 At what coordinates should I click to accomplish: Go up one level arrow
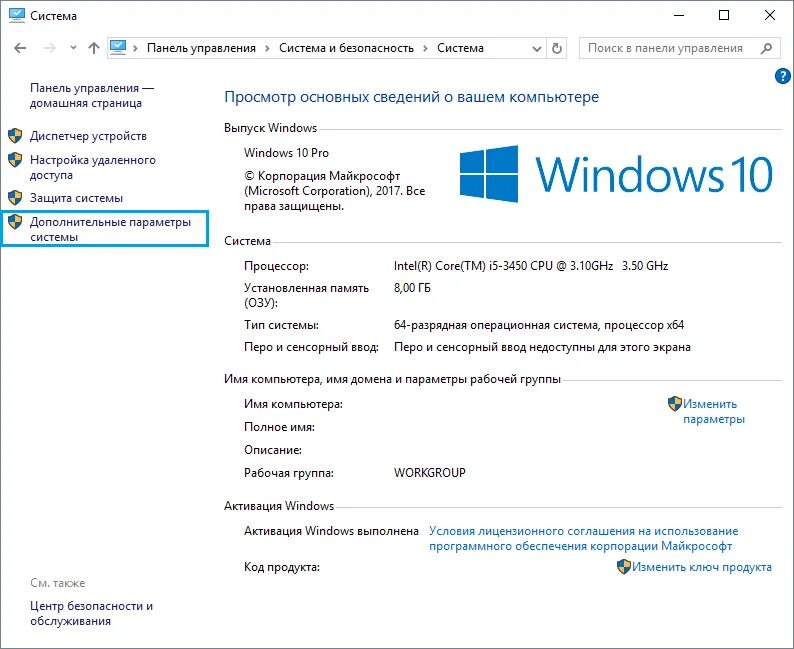point(94,48)
